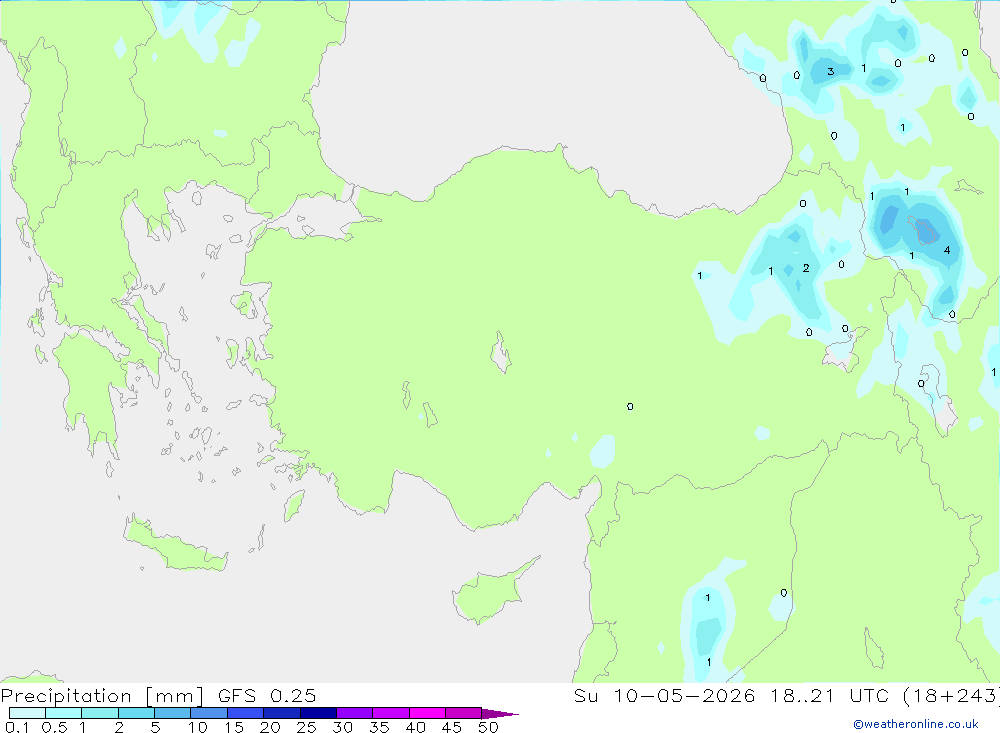Click the legend label '50'
The height and width of the screenshot is (733, 1000).
[489, 727]
